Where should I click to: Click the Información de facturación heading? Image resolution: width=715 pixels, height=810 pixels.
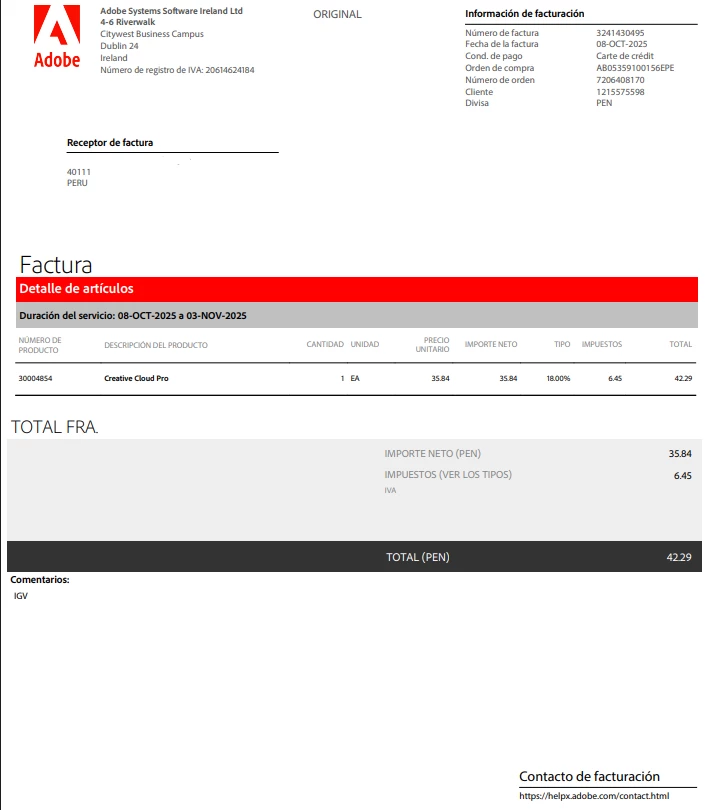524,14
